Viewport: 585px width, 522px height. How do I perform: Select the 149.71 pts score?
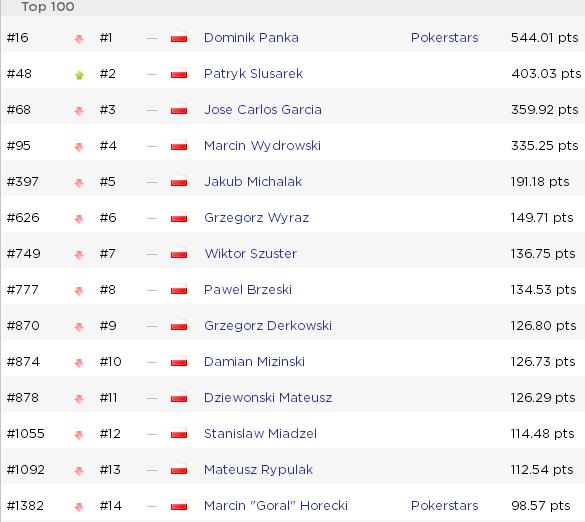tap(542, 218)
